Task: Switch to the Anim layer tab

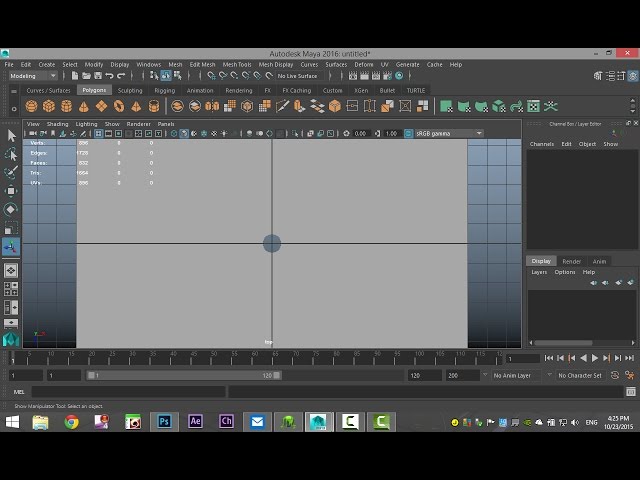Action: point(599,261)
